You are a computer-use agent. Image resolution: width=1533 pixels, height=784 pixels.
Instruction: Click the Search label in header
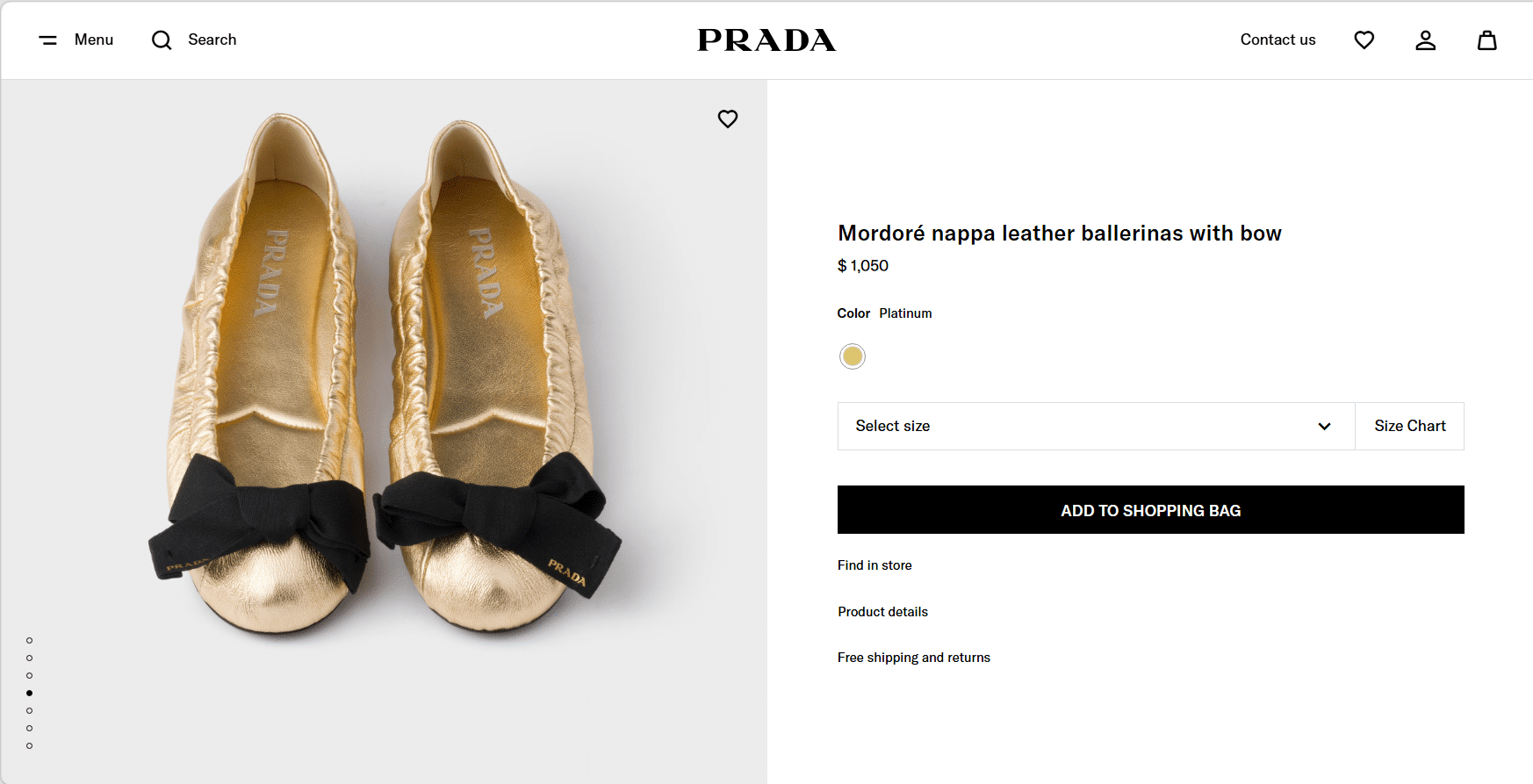pos(212,40)
